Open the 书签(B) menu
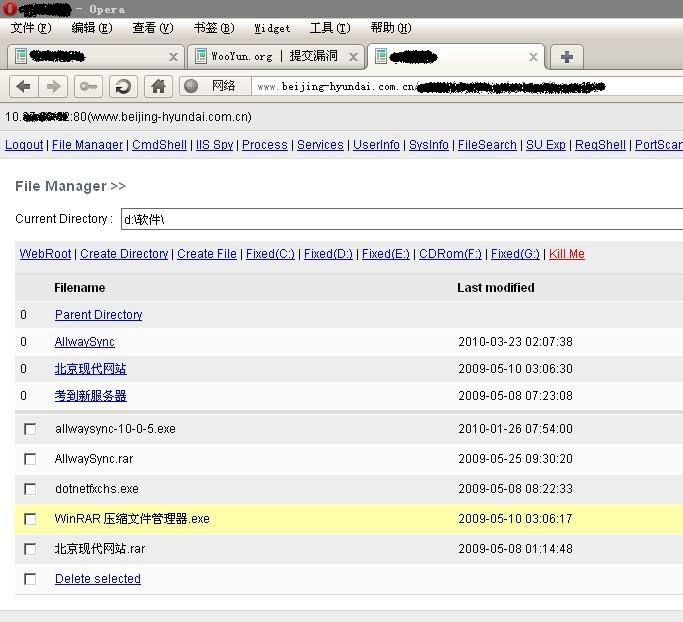 coord(214,28)
